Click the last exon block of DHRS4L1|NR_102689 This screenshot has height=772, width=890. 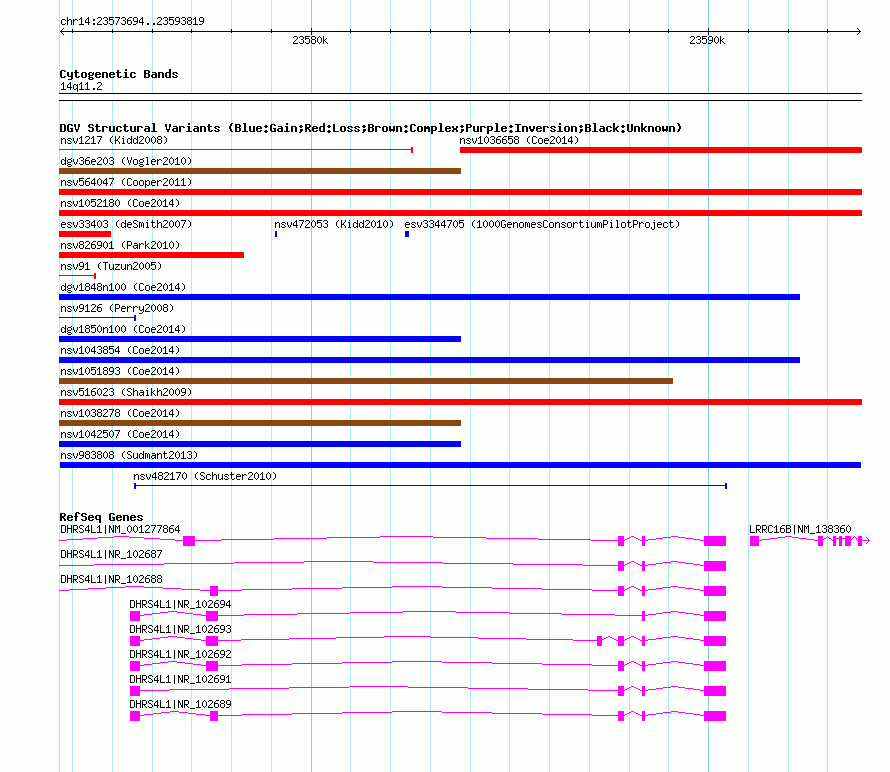(715, 716)
